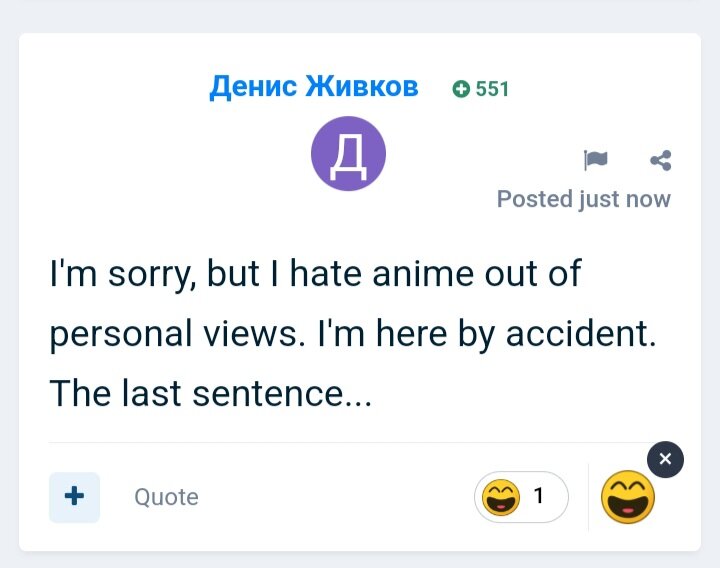720x568 pixels.
Task: Quote this post
Action: [166, 497]
